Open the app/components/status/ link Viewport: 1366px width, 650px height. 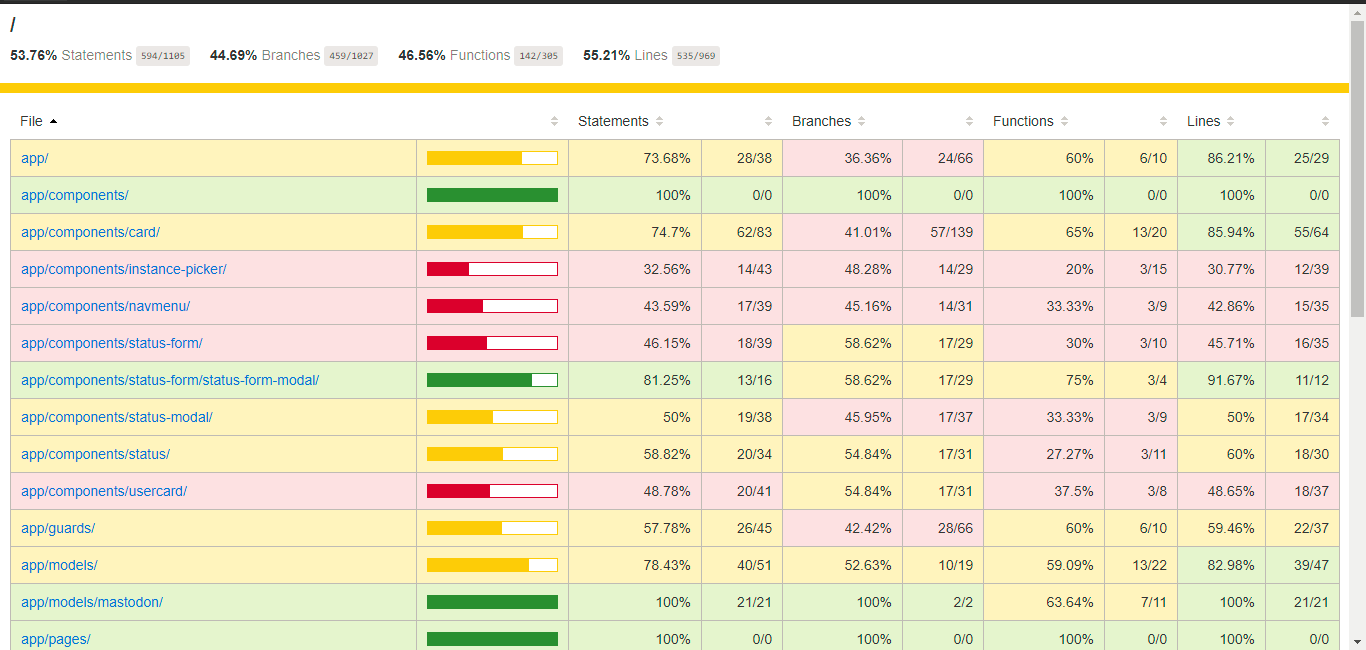click(95, 454)
